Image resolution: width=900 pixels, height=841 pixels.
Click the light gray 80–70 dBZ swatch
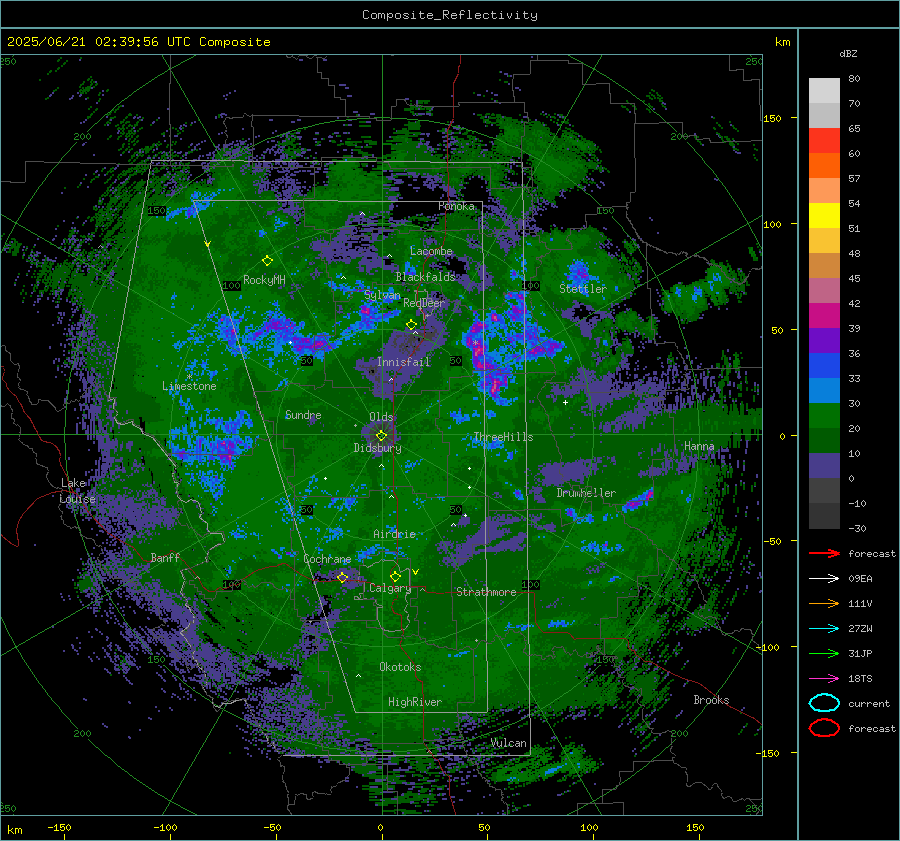coord(824,90)
